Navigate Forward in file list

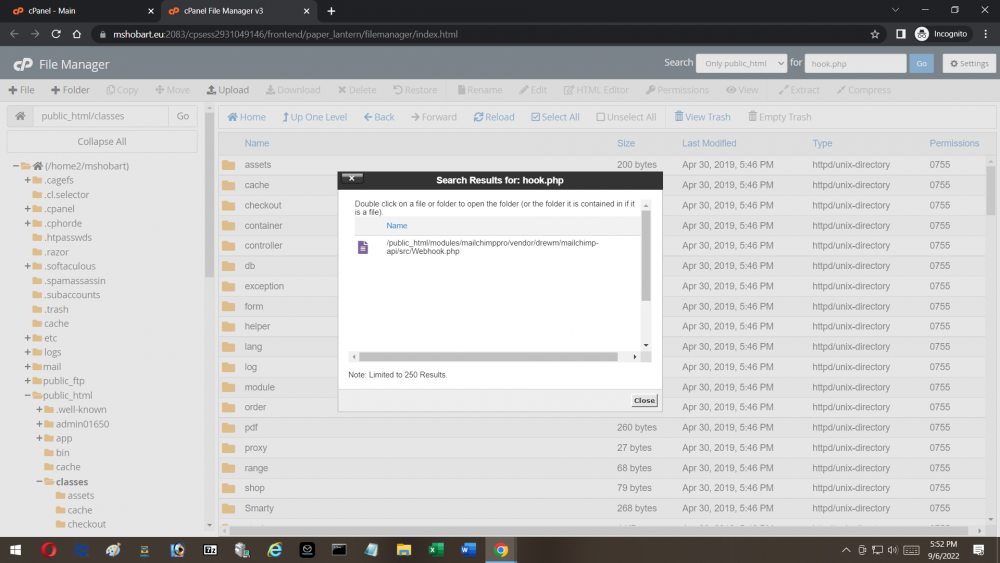tap(434, 117)
